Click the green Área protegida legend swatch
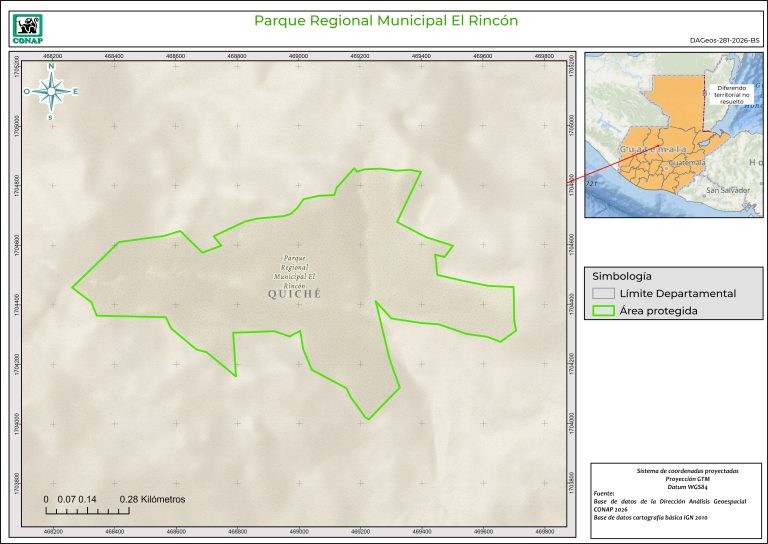 (x=602, y=311)
